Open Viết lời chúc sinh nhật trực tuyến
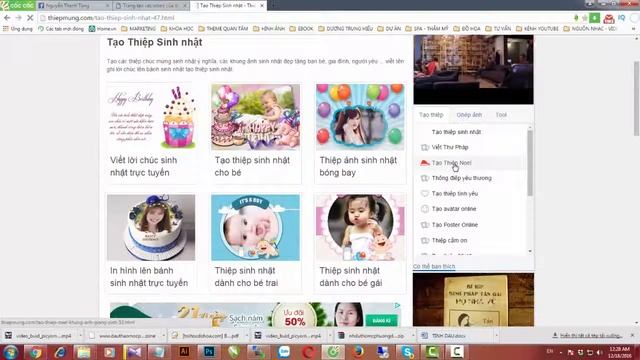This screenshot has height=360, width=640. [x=144, y=167]
